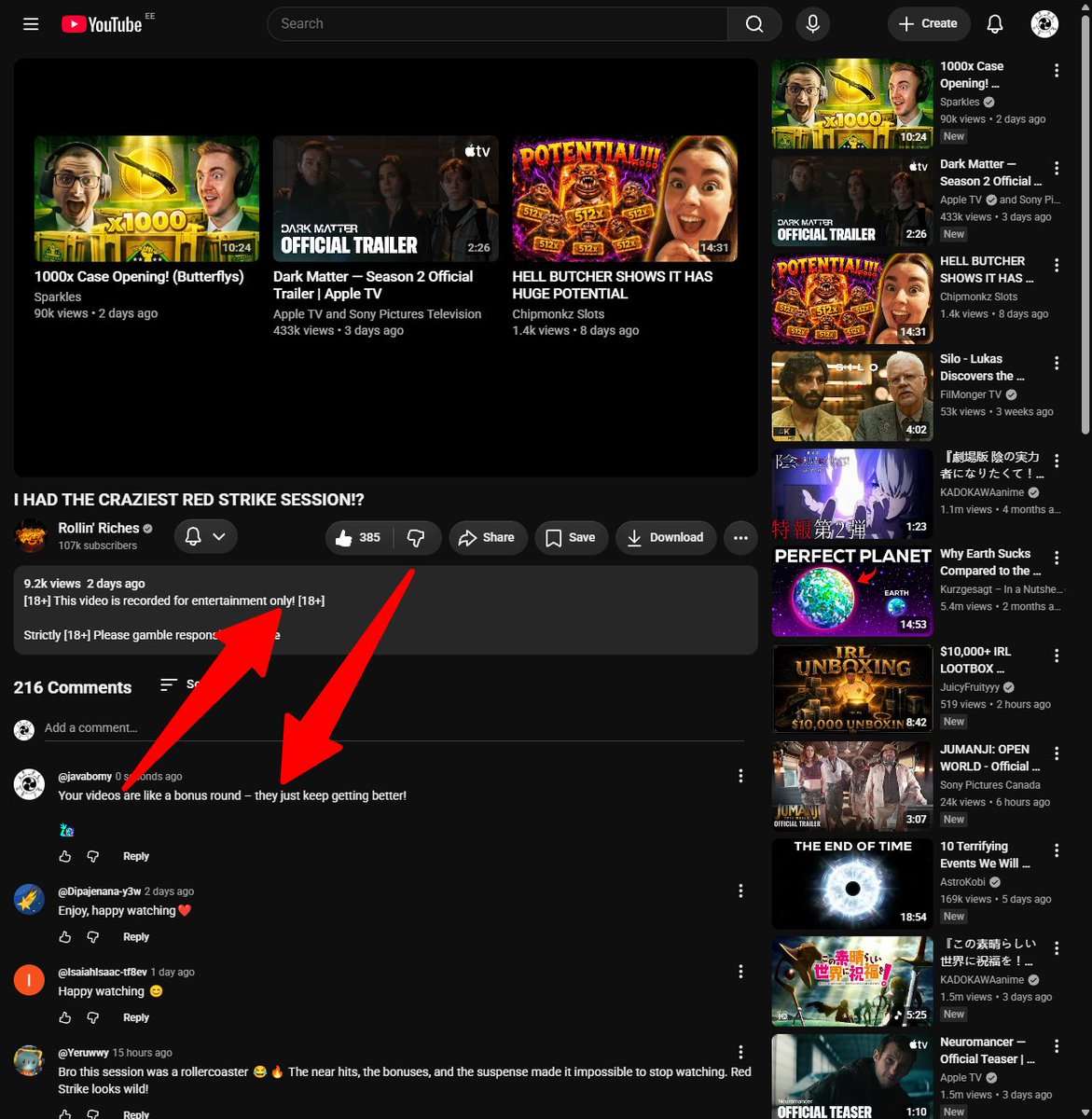Play endscreen HELL BUTCHER potential thumbnail
Viewport: 1092px width, 1119px height.
pyautogui.click(x=625, y=199)
